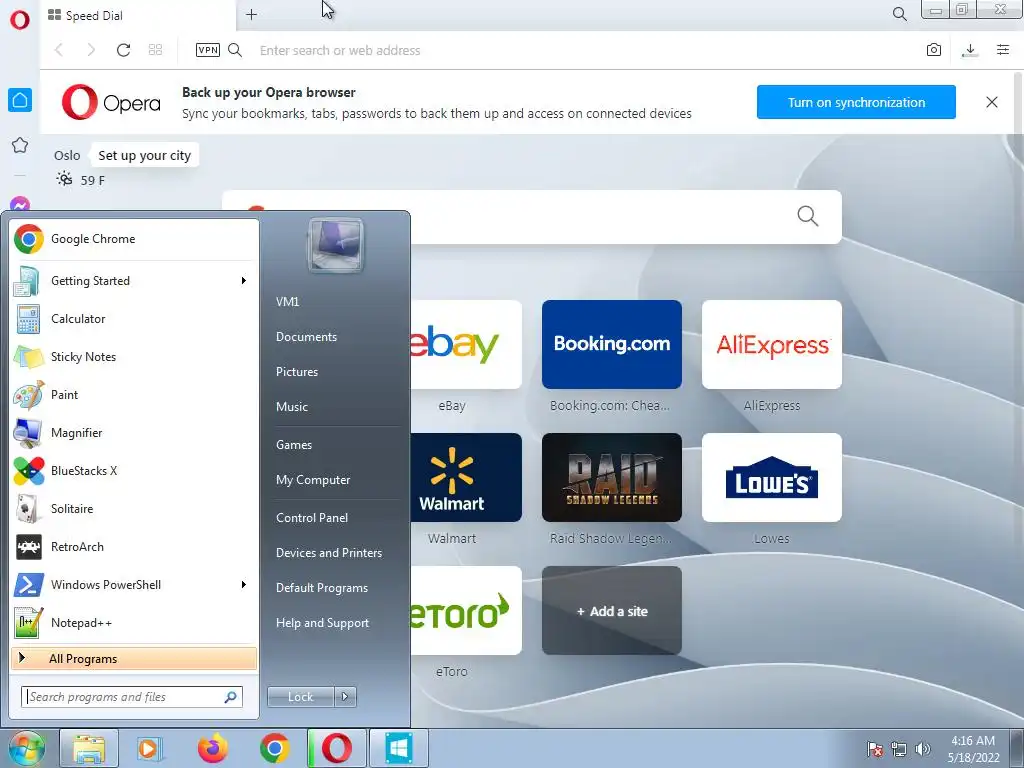Focus the address bar field

tap(581, 50)
